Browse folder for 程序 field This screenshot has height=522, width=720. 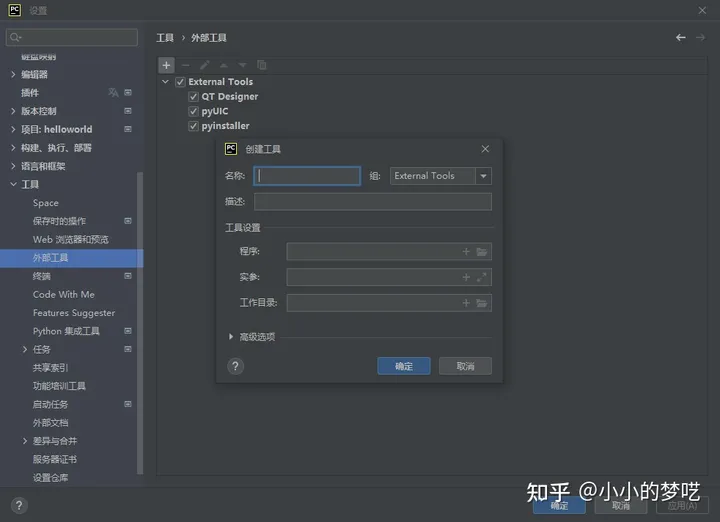pos(482,252)
